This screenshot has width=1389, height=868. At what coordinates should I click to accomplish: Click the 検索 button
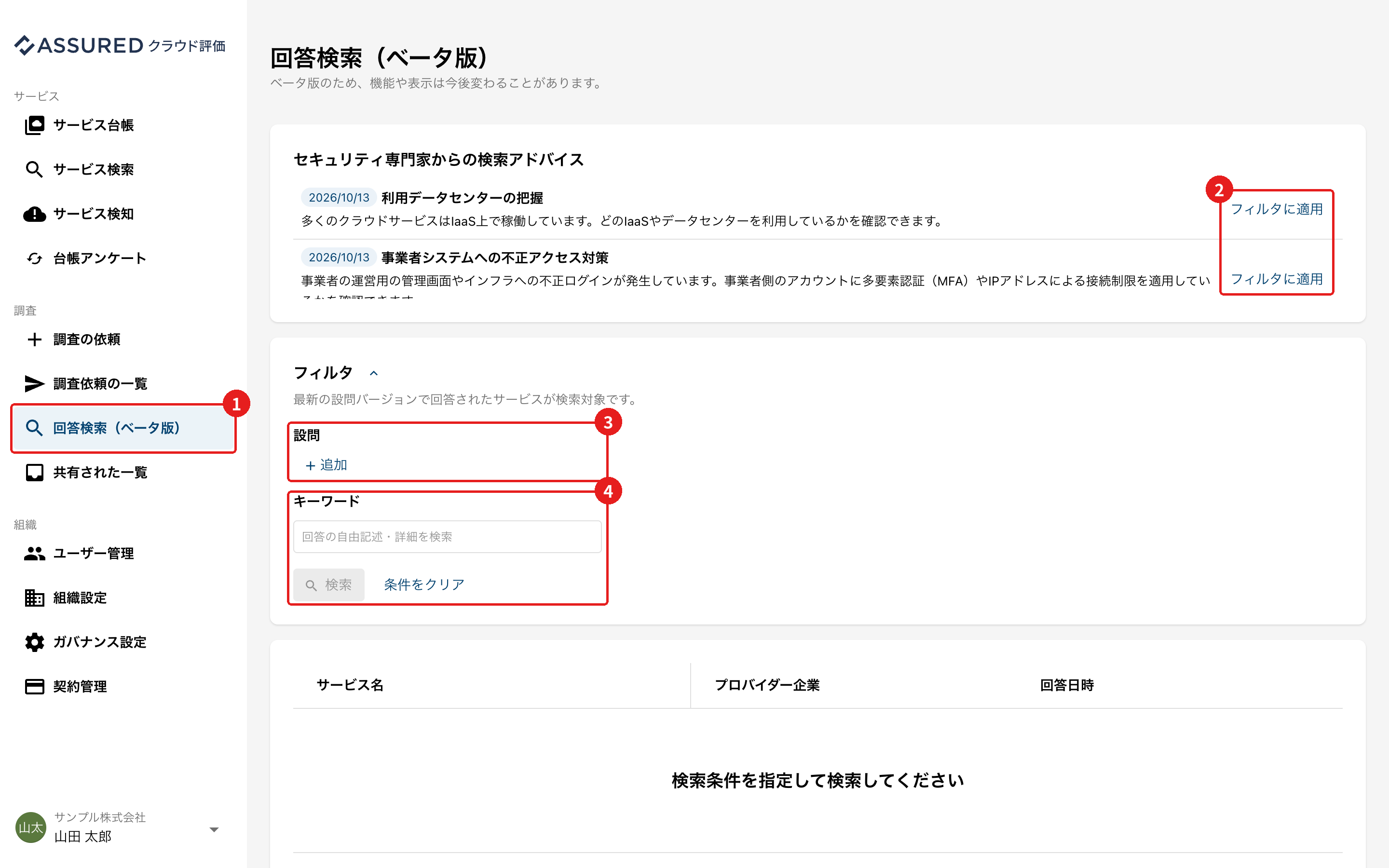[x=329, y=584]
